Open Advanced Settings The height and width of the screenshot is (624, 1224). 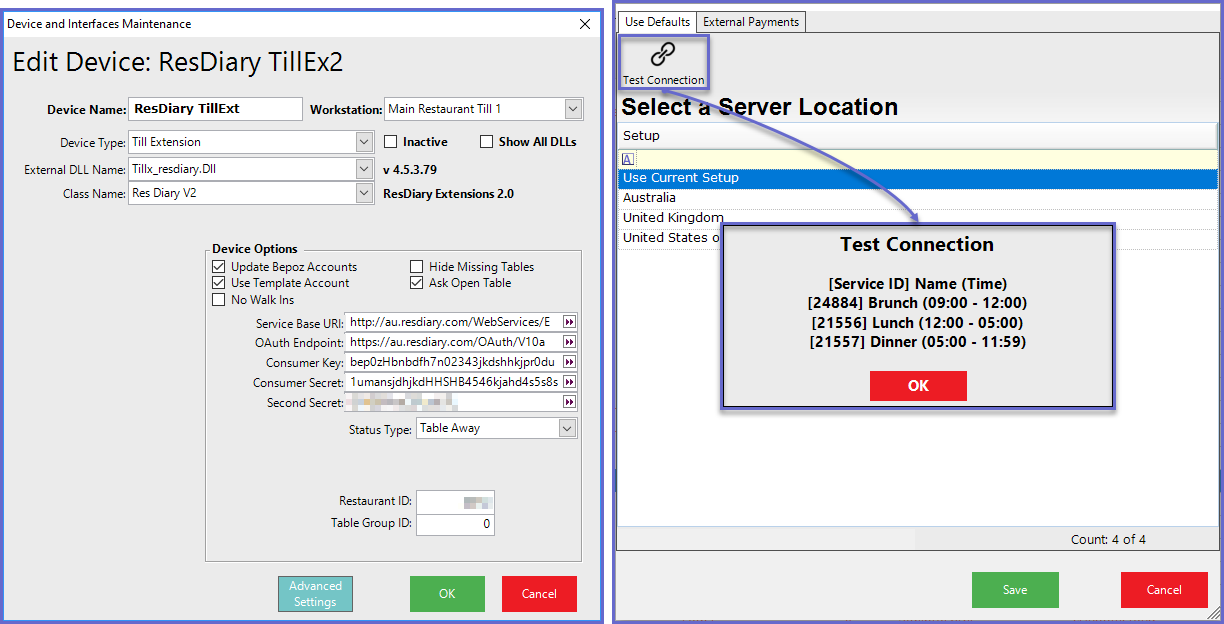pos(315,594)
